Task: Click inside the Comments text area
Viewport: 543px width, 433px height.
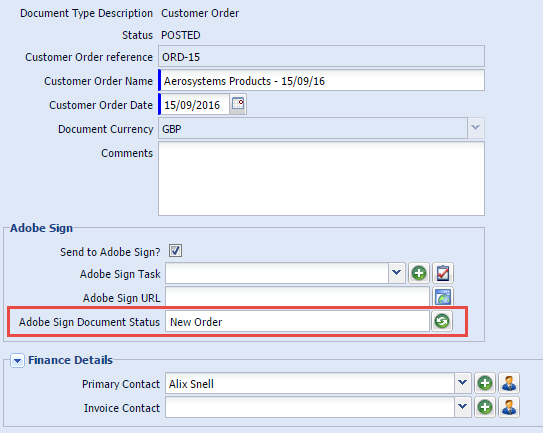Action: pos(321,178)
